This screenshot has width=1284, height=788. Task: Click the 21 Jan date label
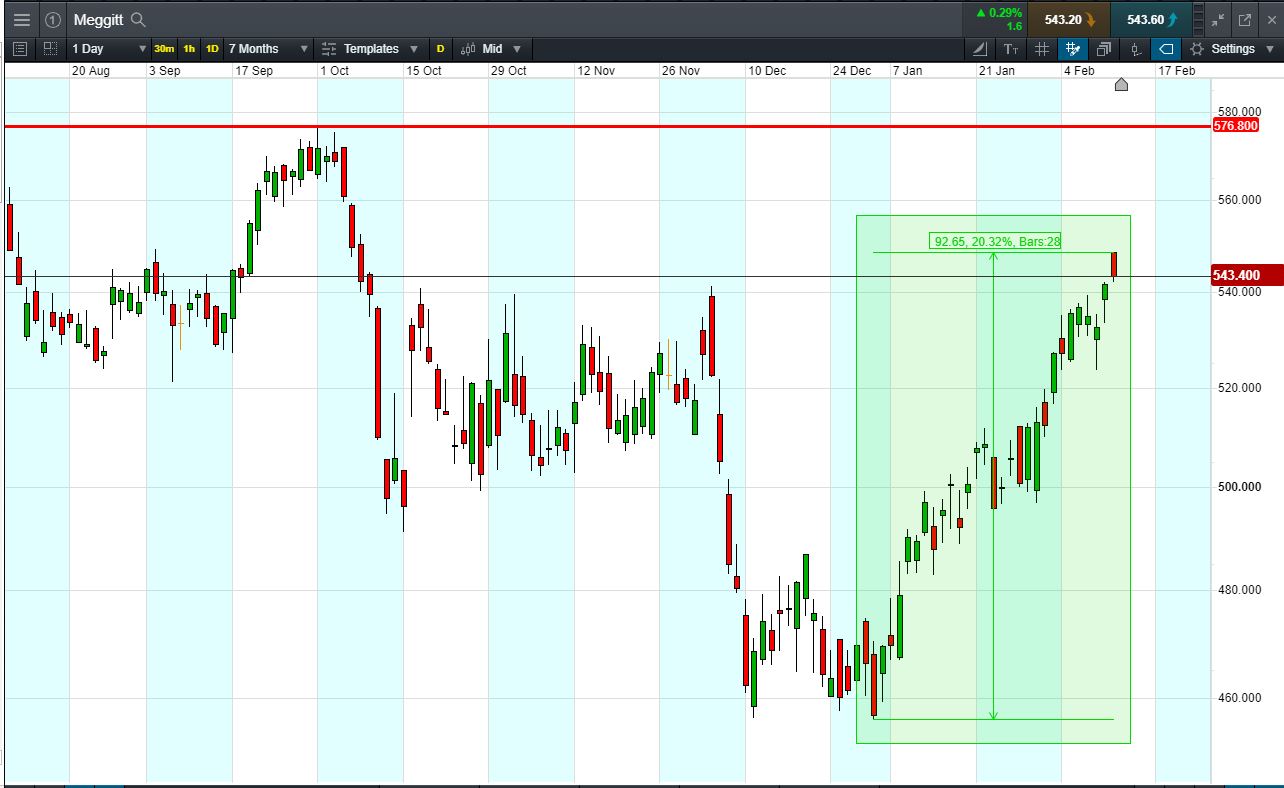[997, 71]
